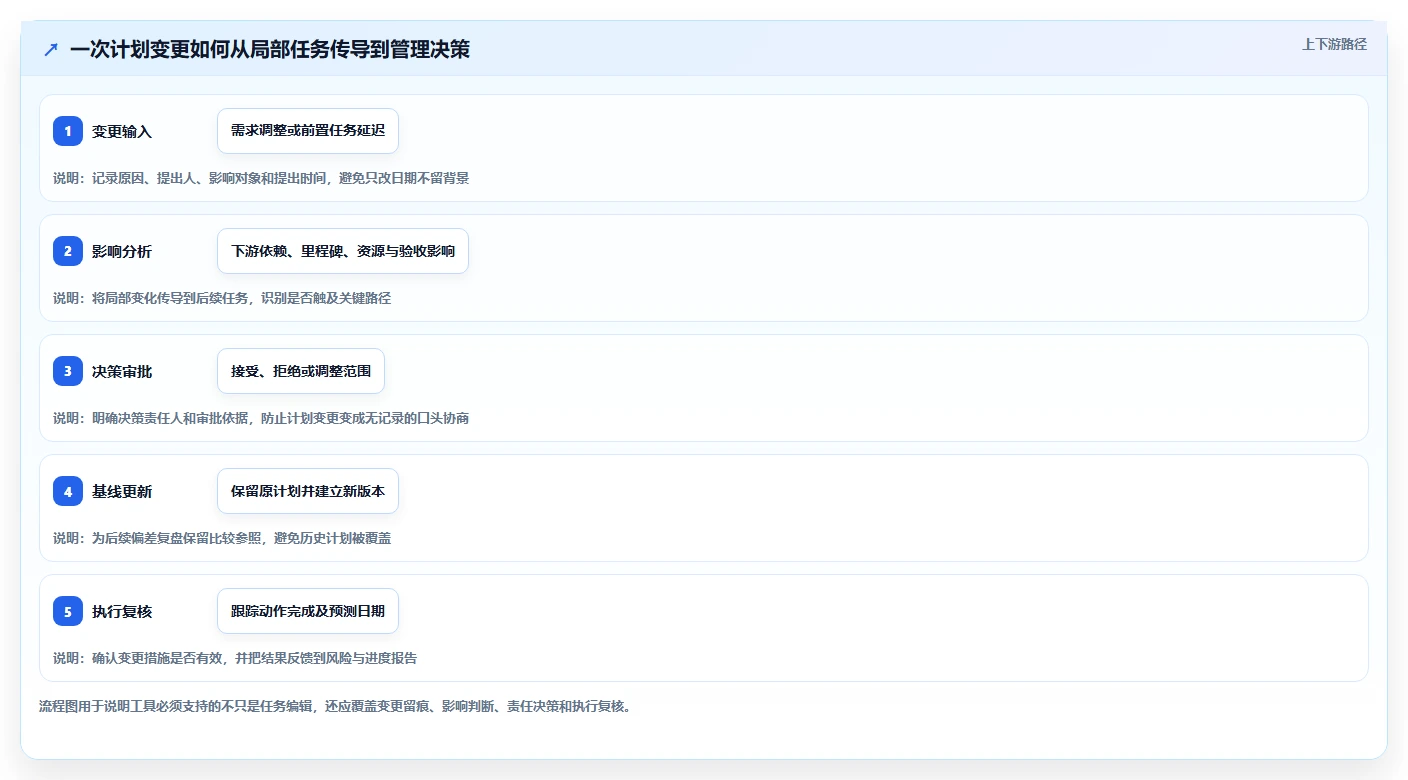Click the title 一次计划变更如何从局部任务传导到管理决策
The image size is (1408, 780).
tap(270, 49)
